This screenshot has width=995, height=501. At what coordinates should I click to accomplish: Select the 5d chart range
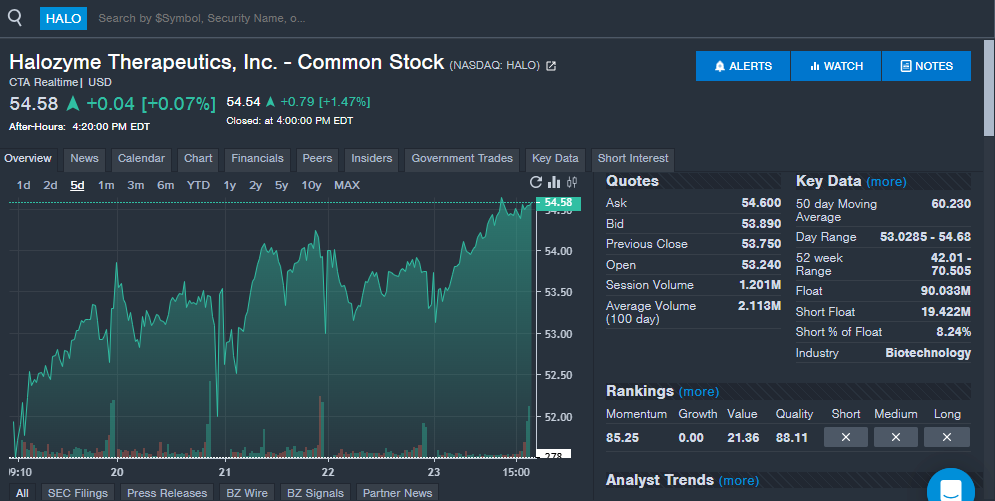(x=77, y=185)
